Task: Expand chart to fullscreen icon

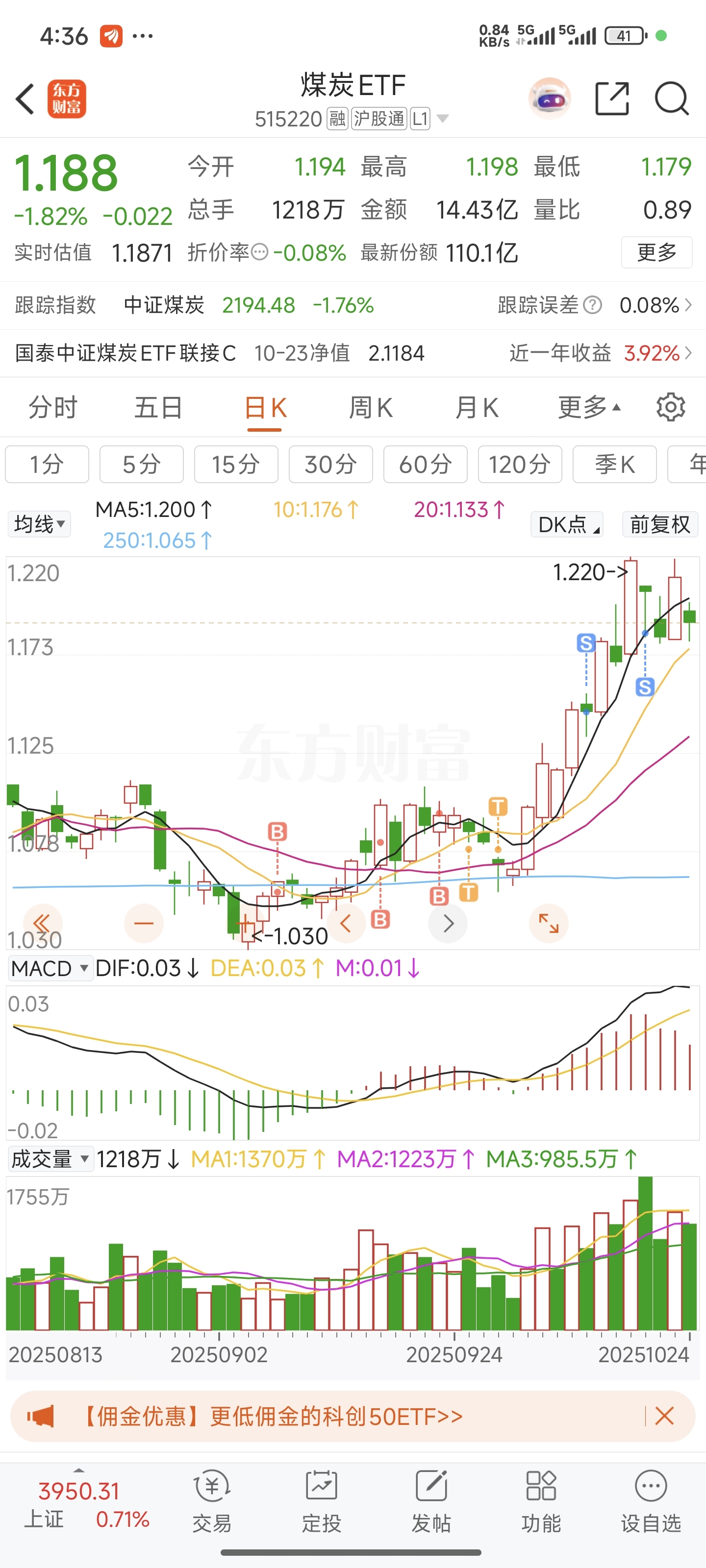Action: [x=549, y=923]
